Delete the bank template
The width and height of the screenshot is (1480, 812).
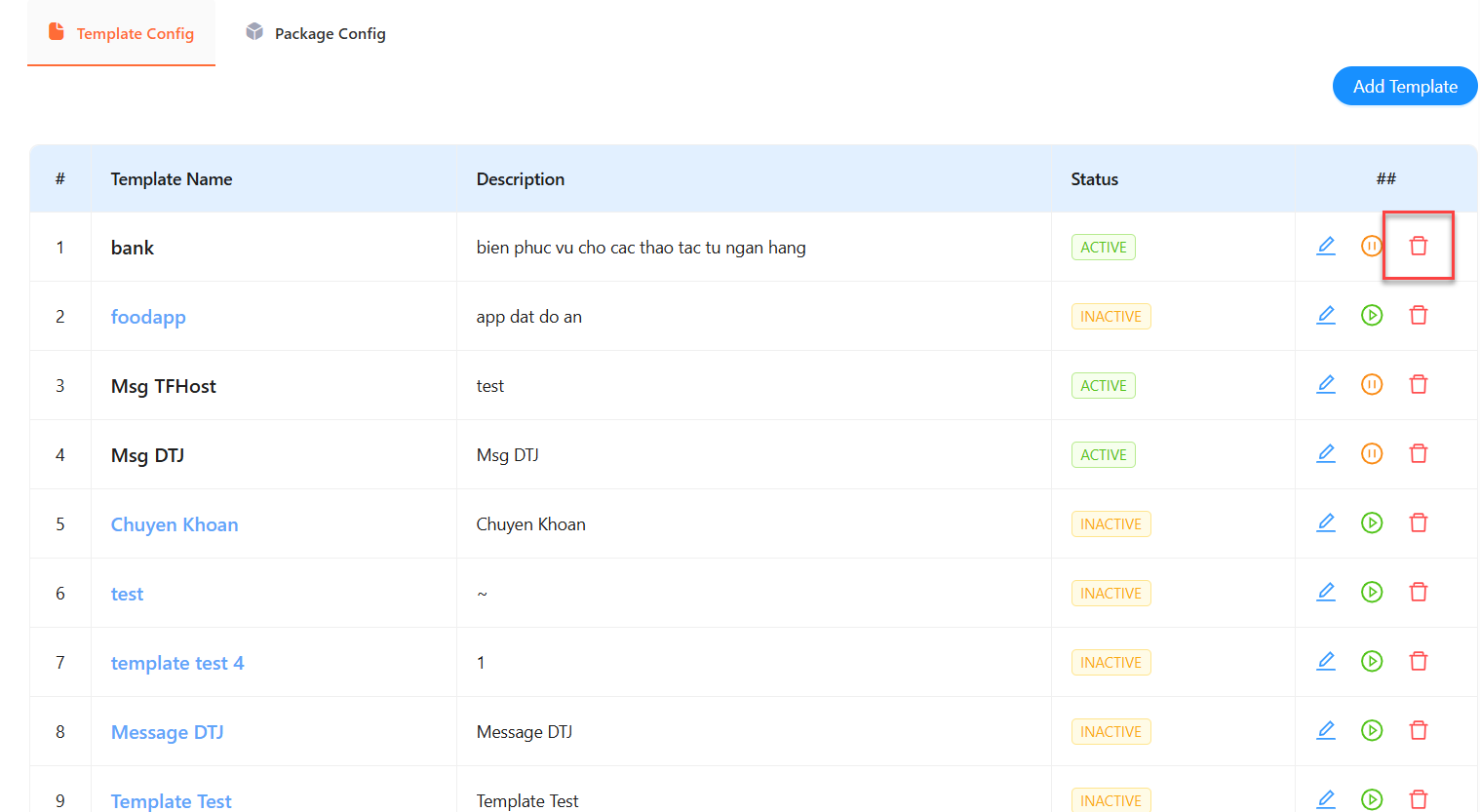(x=1419, y=246)
